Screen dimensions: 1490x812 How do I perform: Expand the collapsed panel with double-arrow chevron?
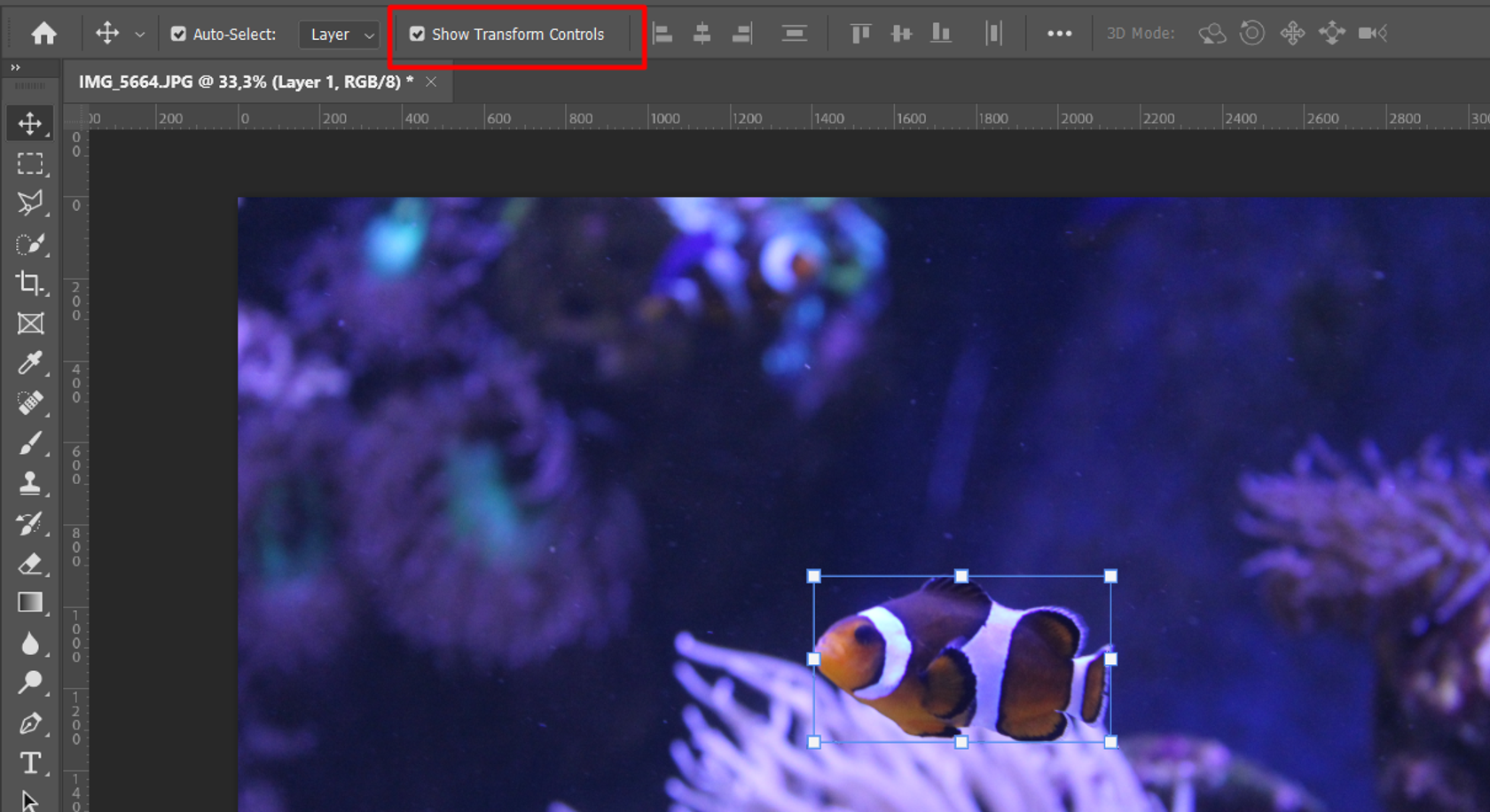[15, 66]
